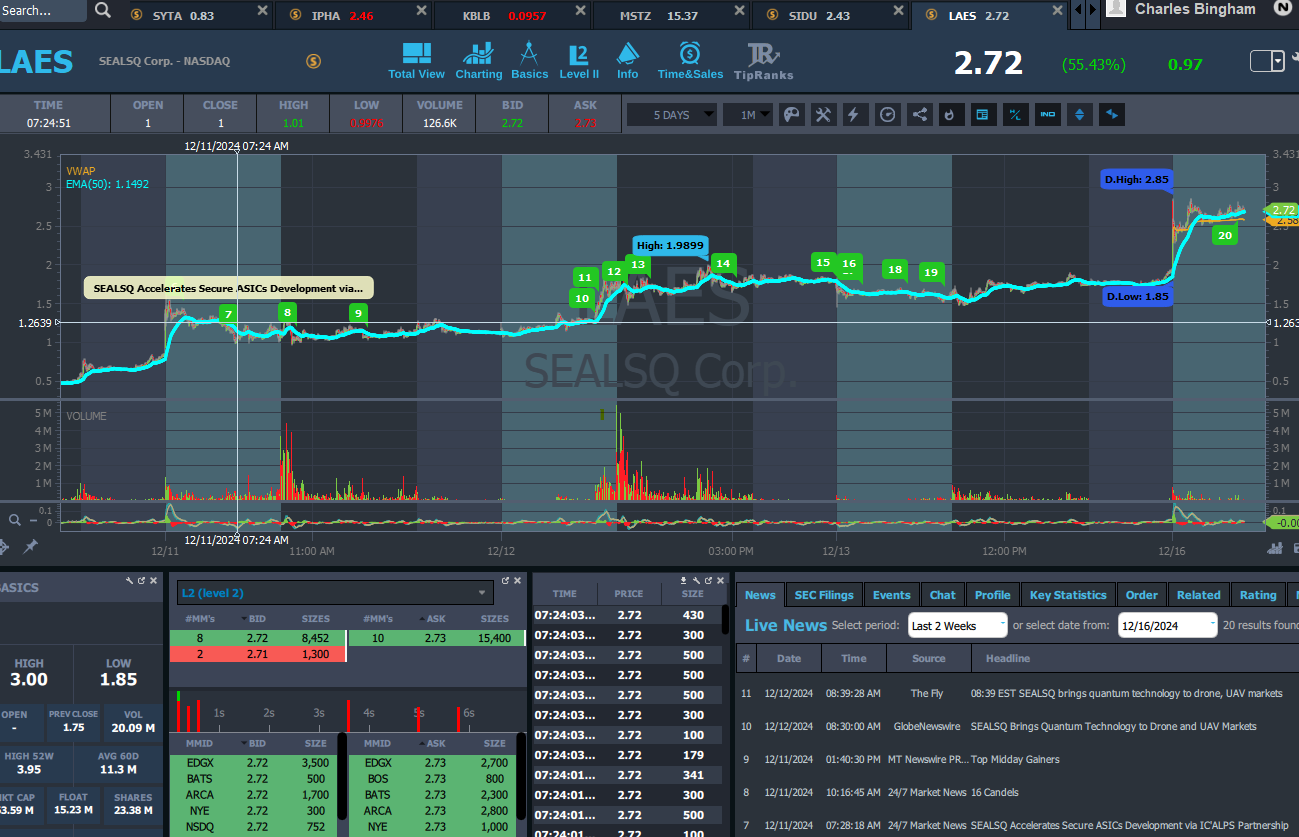Viewport: 1299px width, 837px height.
Task: Open headline 'SEALSQ Brings Quantum Technology to Drone'
Action: (x=1113, y=726)
